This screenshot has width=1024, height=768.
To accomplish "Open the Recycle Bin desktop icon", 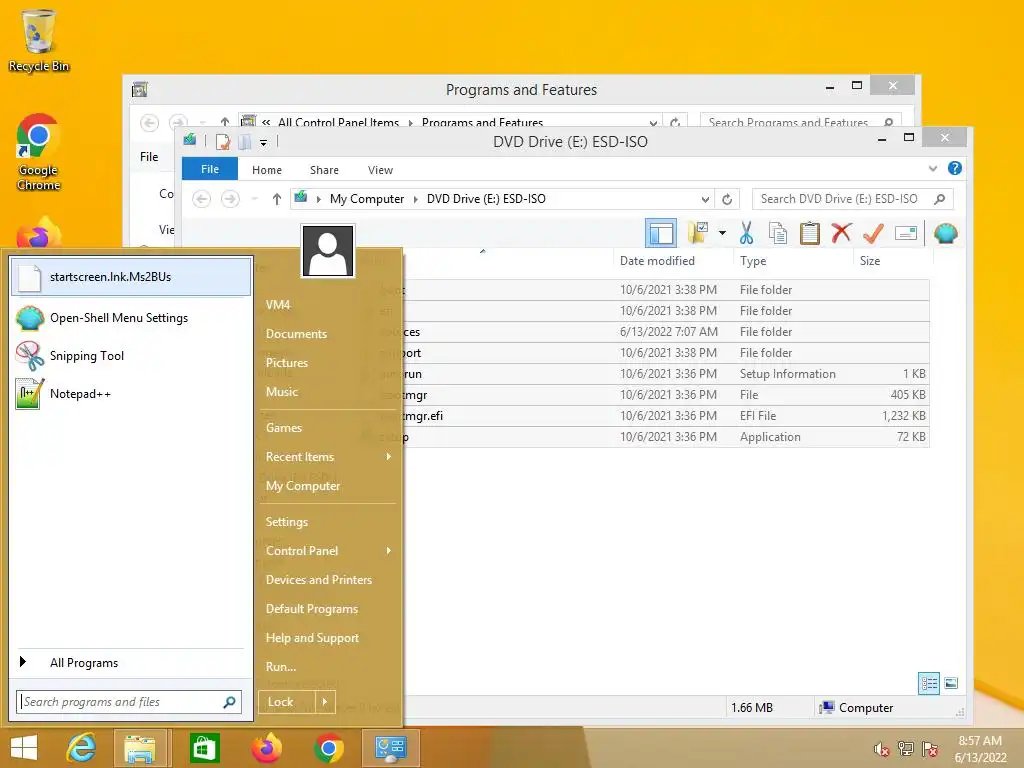I will click(x=39, y=40).
